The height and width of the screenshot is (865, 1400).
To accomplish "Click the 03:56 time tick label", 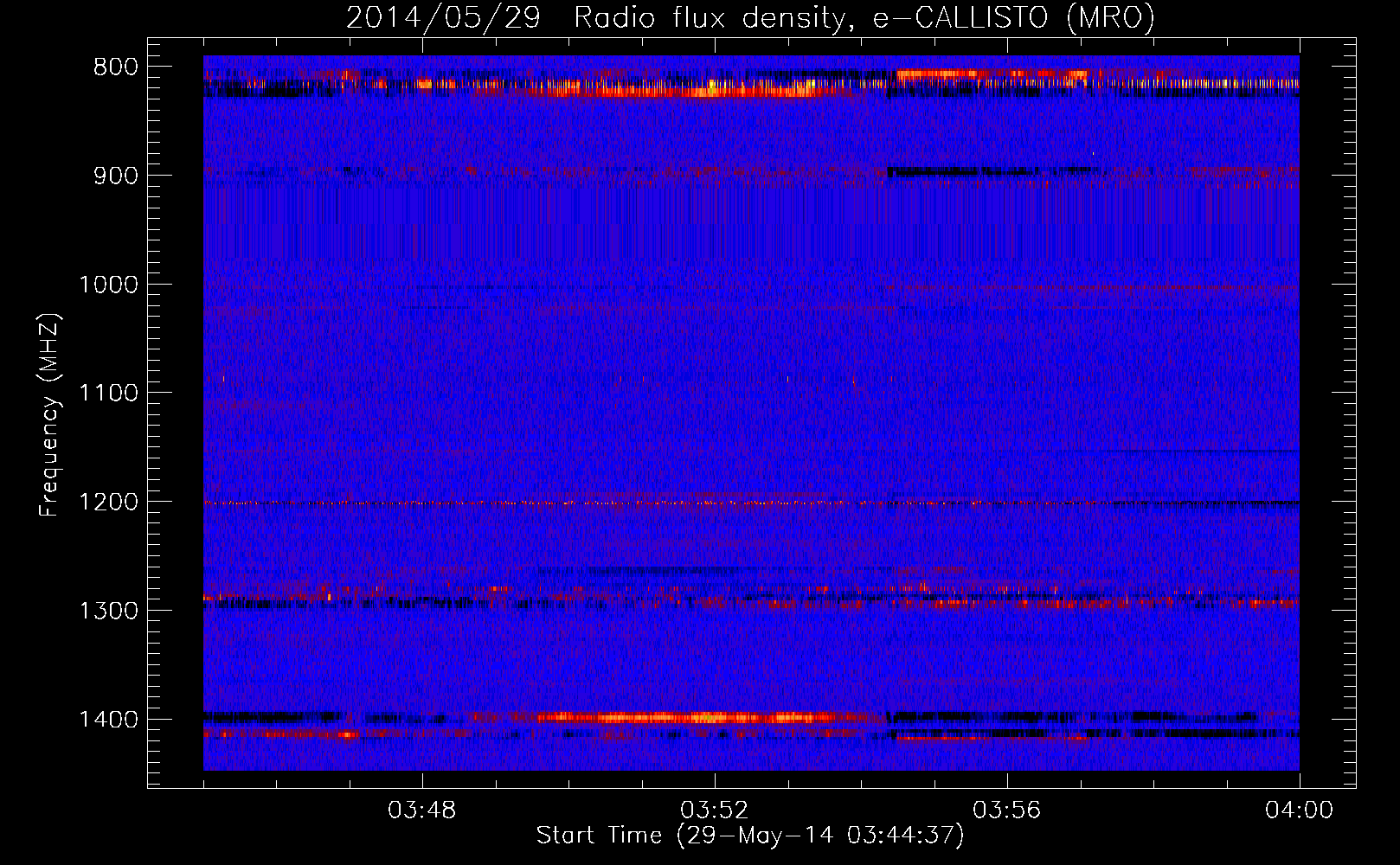I will coord(1007,811).
